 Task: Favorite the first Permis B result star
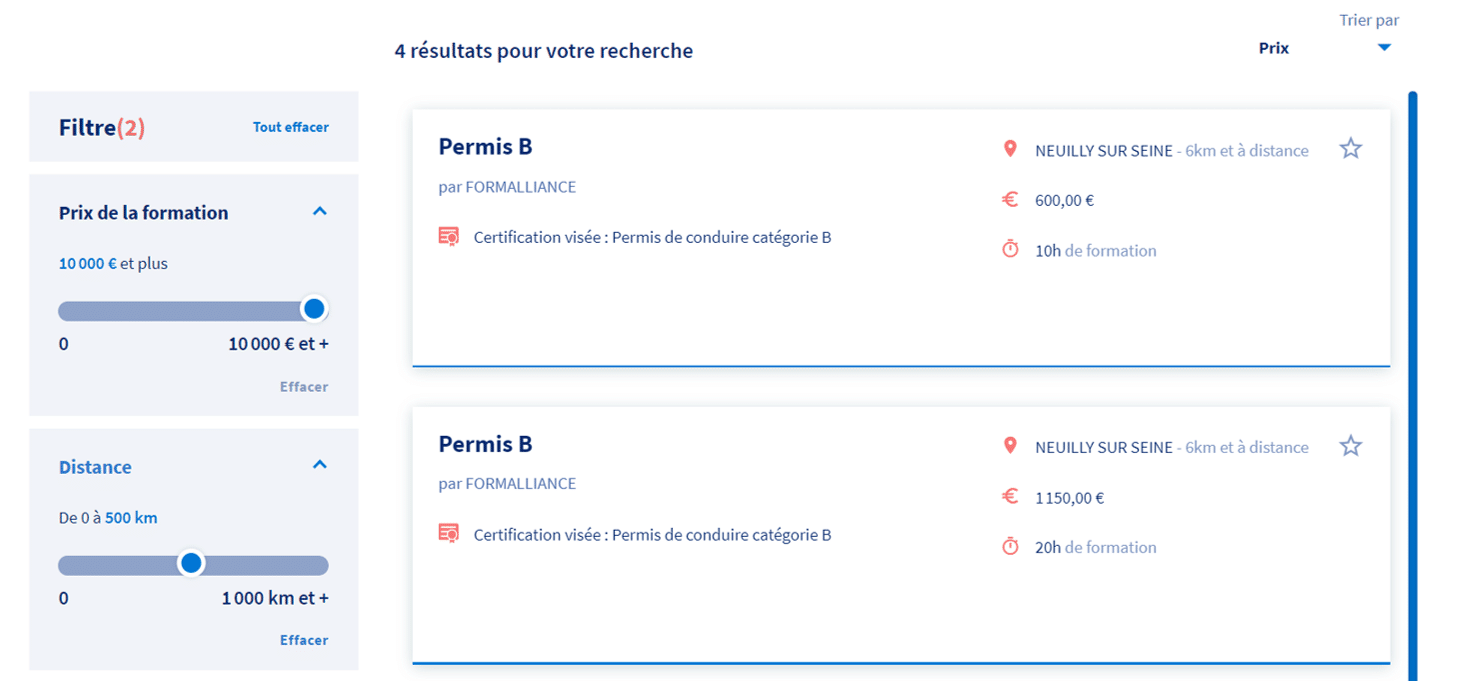tap(1351, 149)
